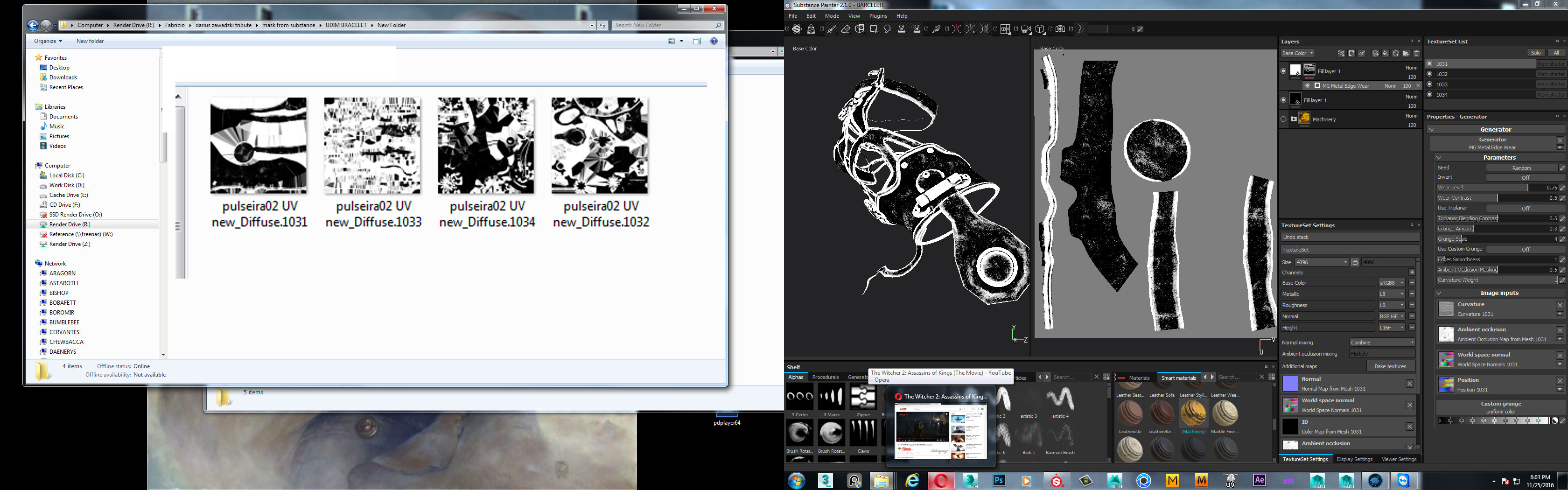Click the Photoshop taskbar icon
The image size is (1568, 490).
pos(999,480)
